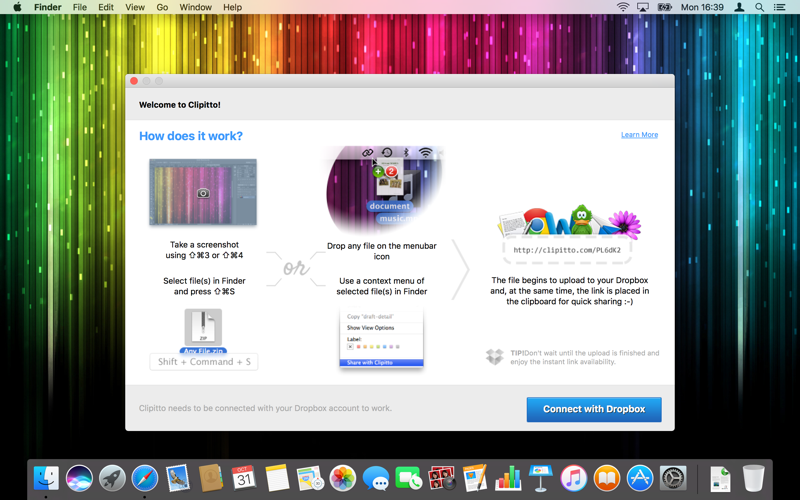Image resolution: width=800 pixels, height=500 pixels.
Task: Open the document stack in Dock
Action: pos(720,479)
